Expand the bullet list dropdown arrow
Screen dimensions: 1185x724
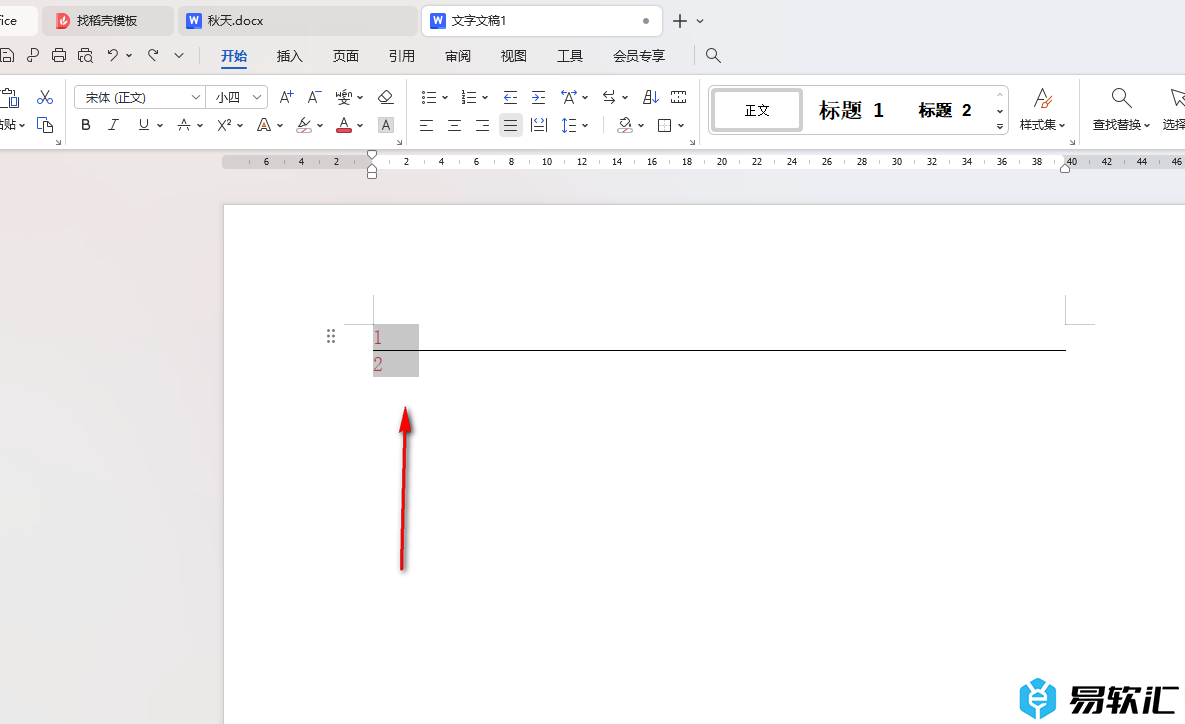[445, 97]
